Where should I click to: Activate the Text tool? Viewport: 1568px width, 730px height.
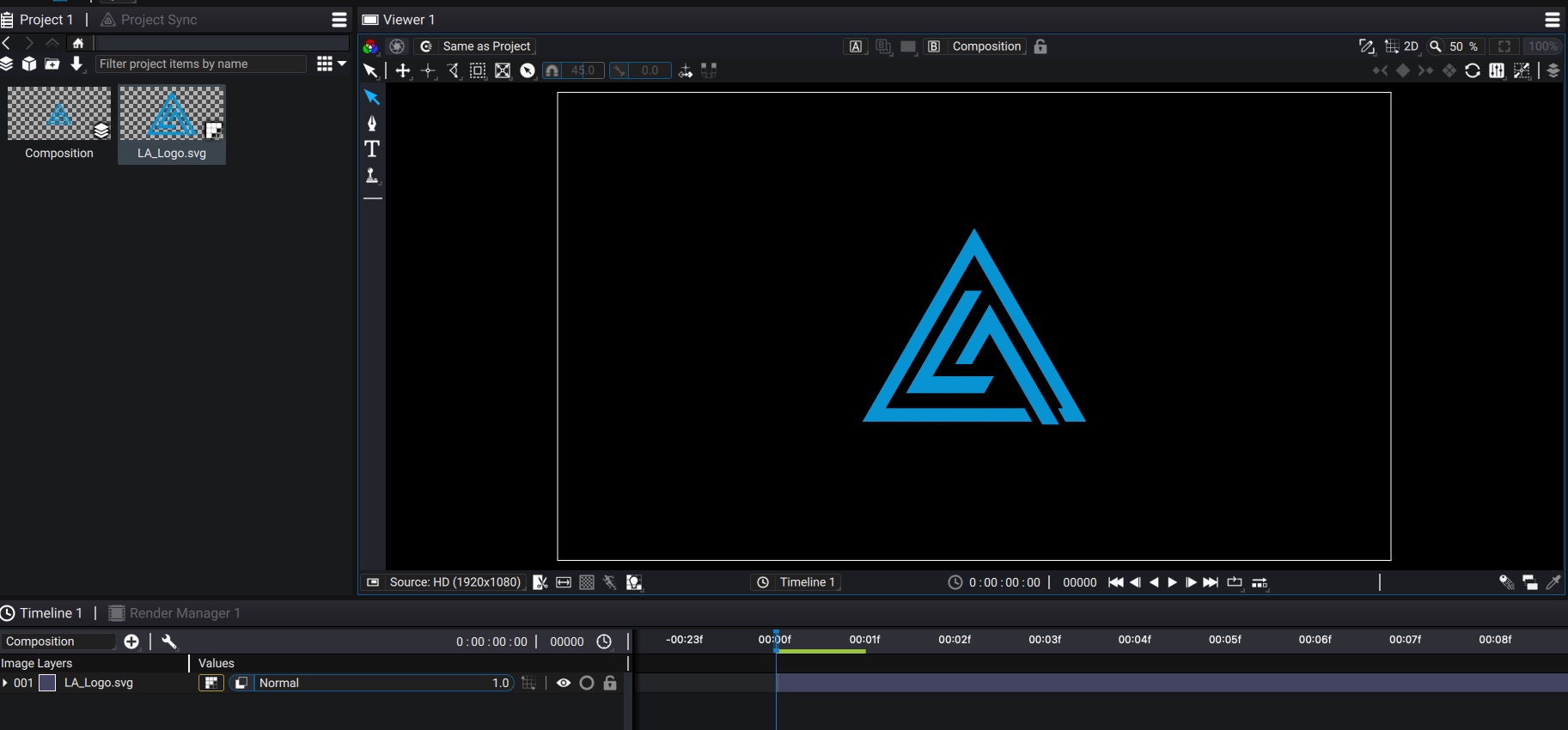click(x=372, y=149)
